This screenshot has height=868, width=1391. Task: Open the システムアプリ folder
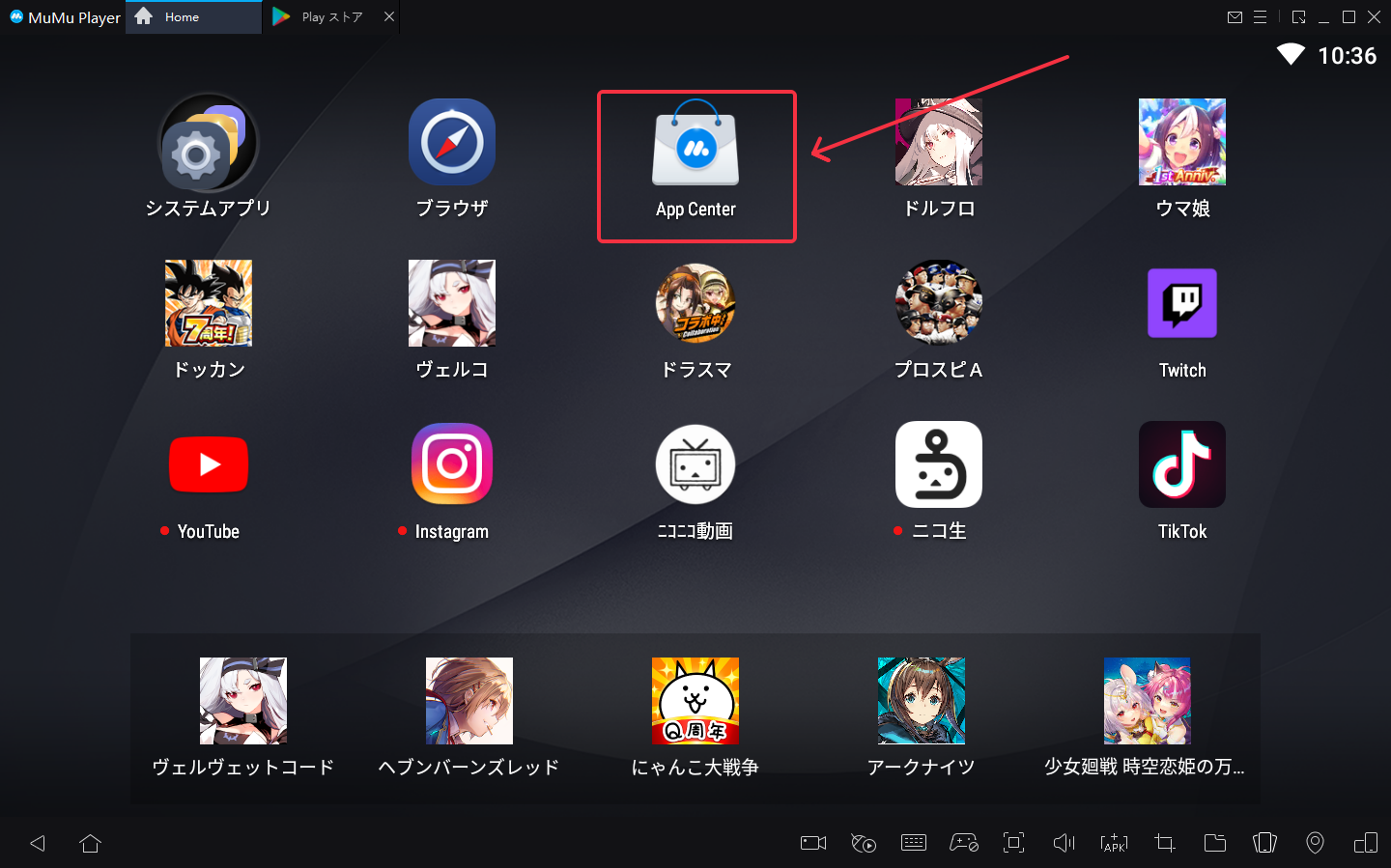coord(208,144)
